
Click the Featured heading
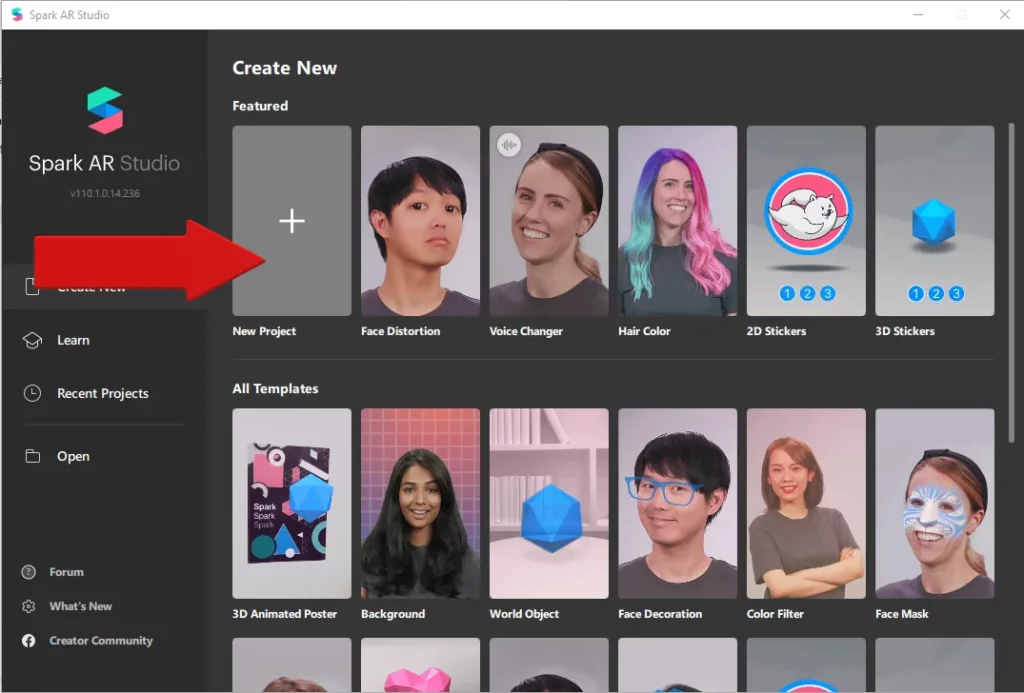260,106
